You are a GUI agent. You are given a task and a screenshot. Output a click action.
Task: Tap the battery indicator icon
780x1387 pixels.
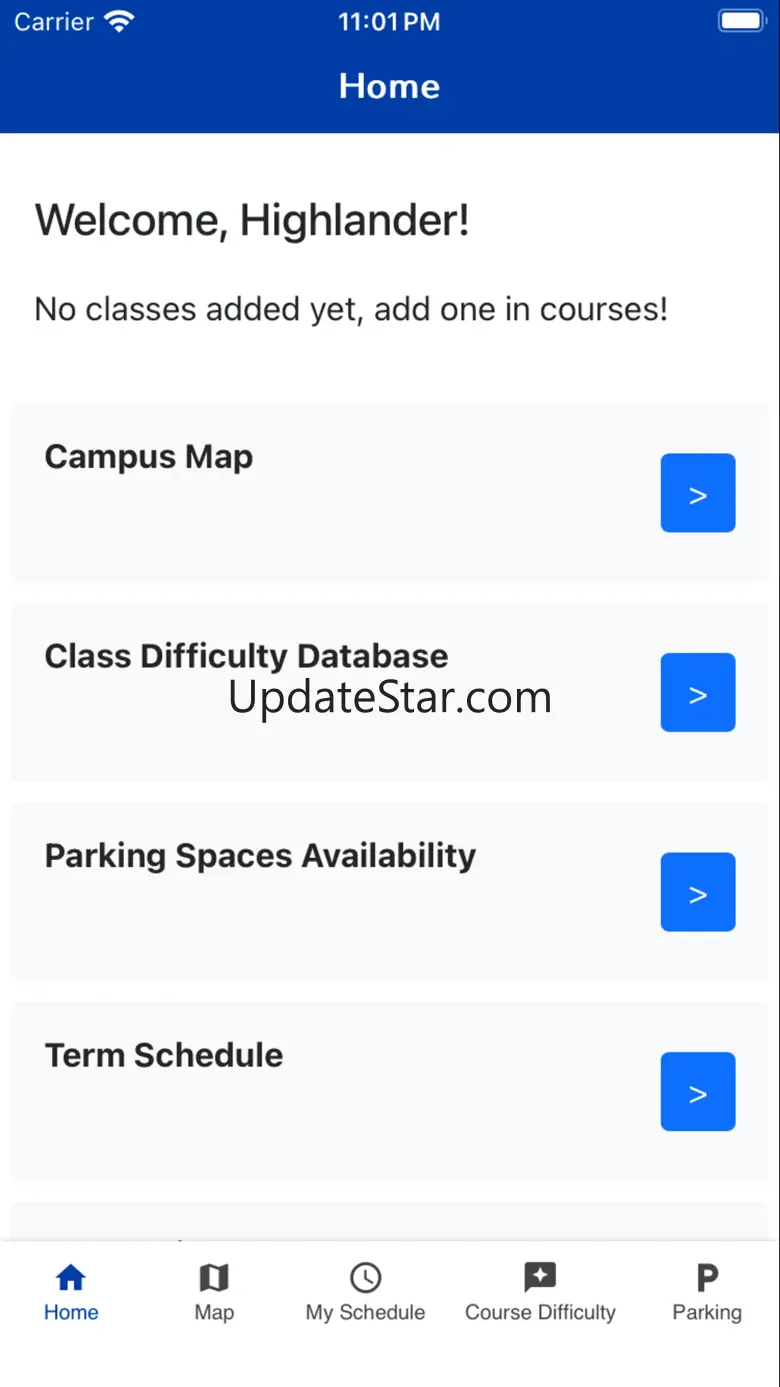[741, 22]
